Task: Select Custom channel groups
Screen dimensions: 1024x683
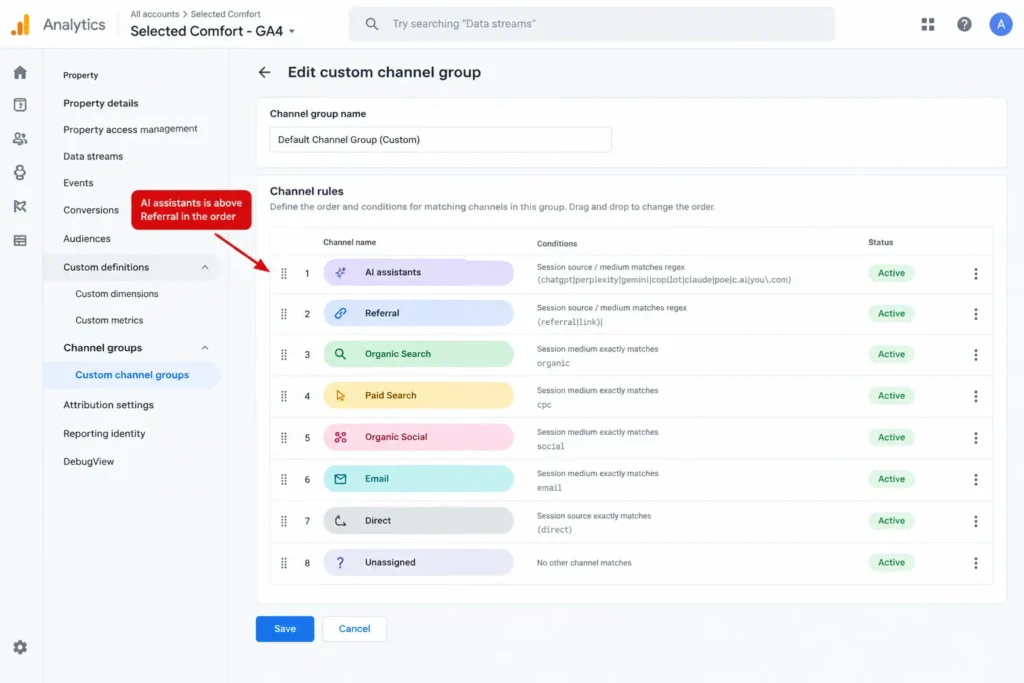Action: [x=132, y=375]
